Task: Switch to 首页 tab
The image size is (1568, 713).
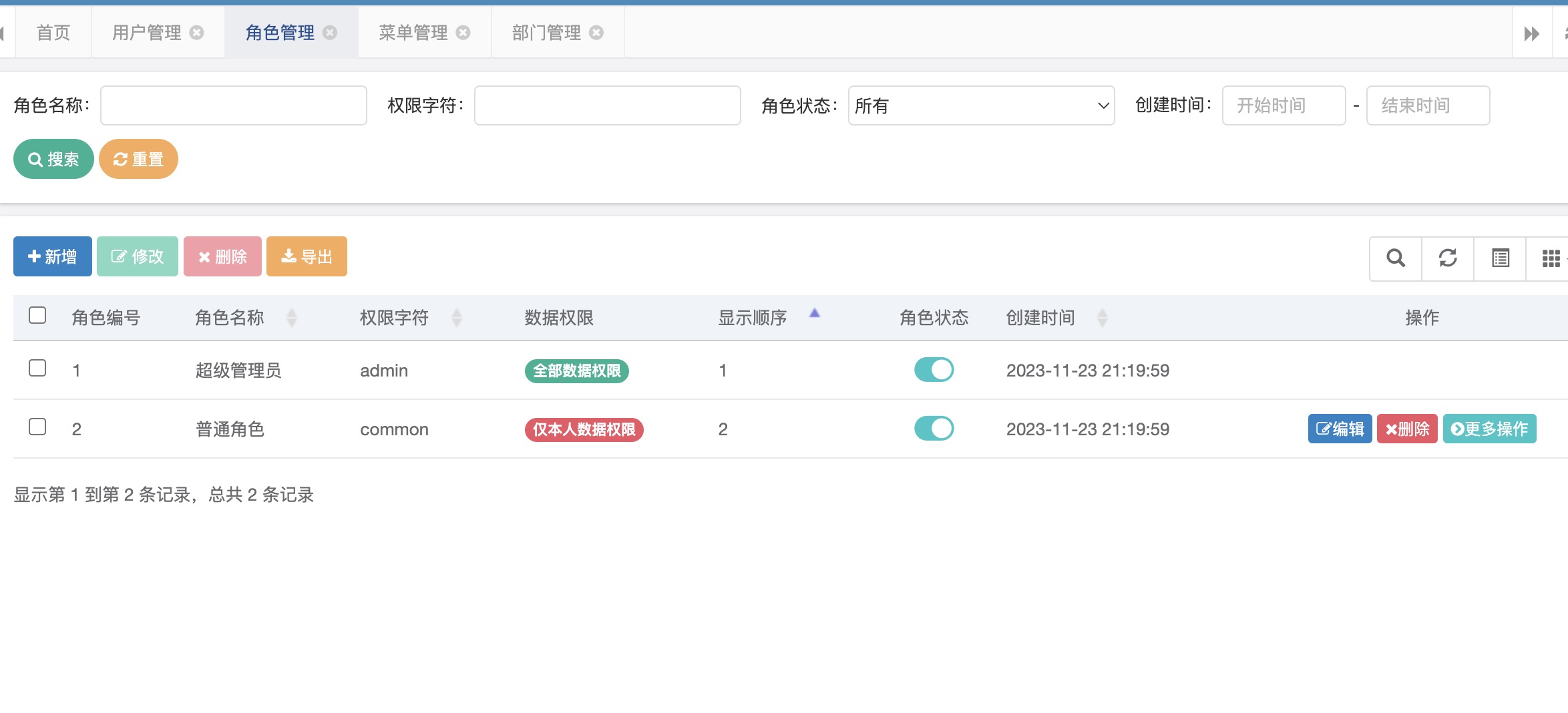Action: pyautogui.click(x=53, y=33)
